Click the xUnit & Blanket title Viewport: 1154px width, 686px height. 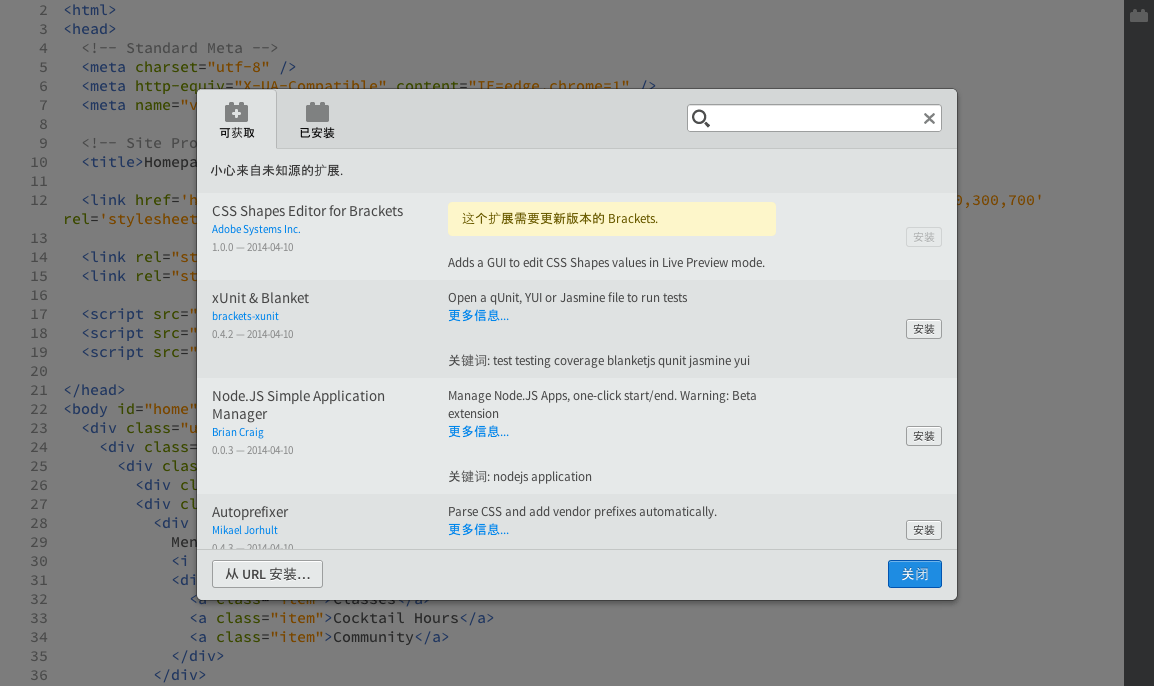[x=261, y=298]
